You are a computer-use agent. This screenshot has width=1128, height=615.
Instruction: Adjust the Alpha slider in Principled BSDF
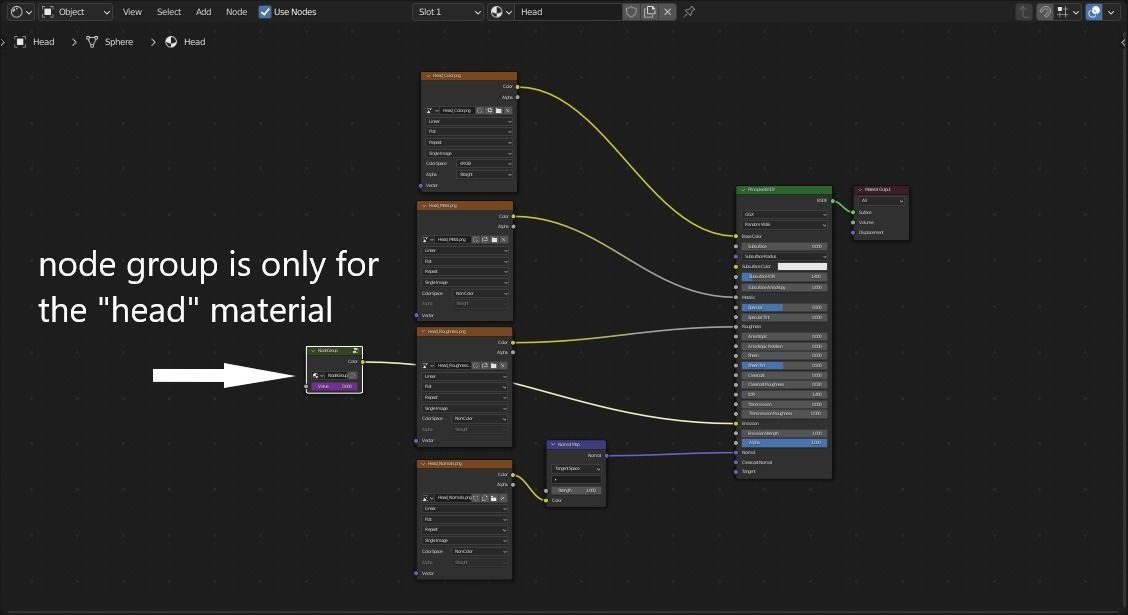[784, 443]
